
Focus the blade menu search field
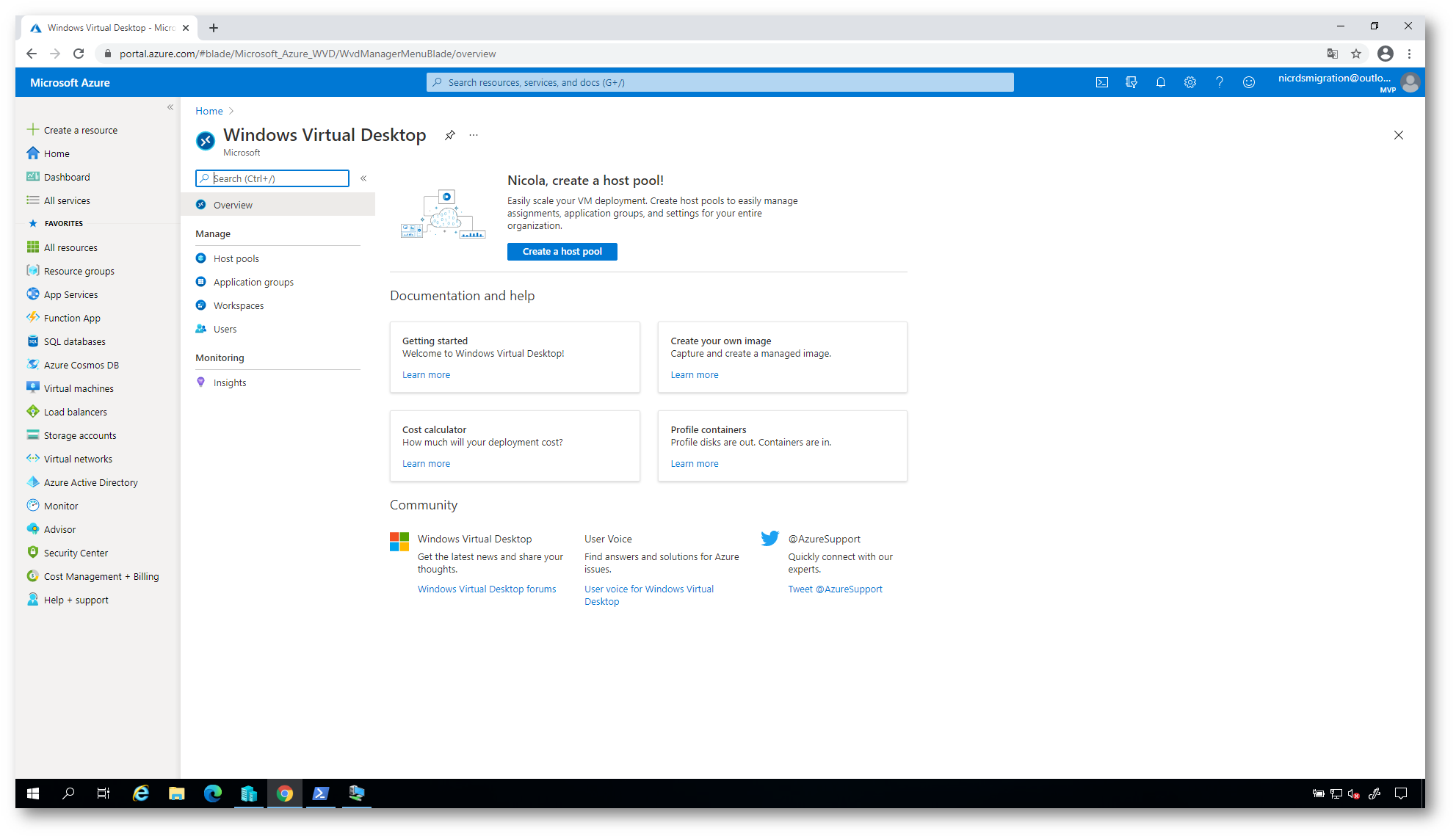click(x=272, y=178)
